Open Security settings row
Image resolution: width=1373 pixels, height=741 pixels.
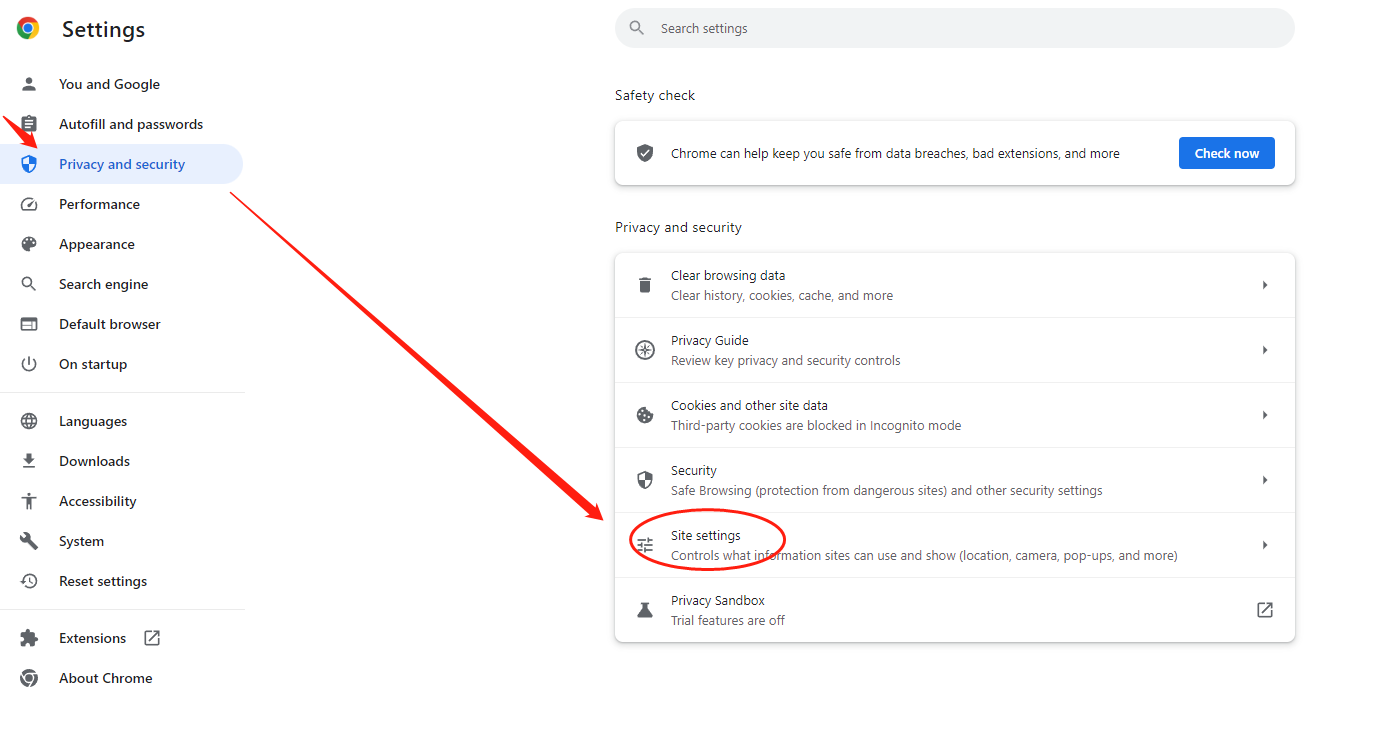pyautogui.click(x=955, y=480)
